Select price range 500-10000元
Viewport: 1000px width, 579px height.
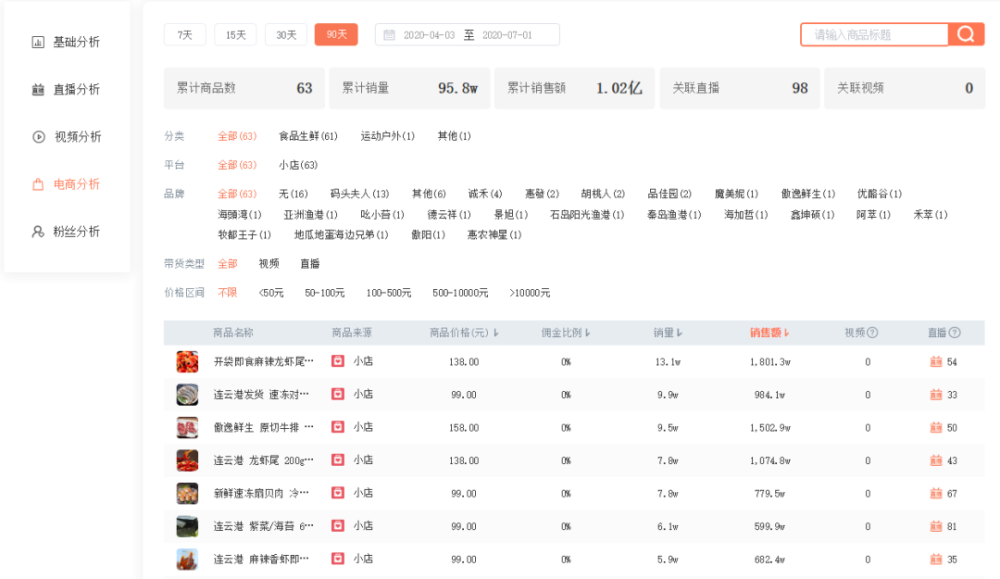click(460, 293)
